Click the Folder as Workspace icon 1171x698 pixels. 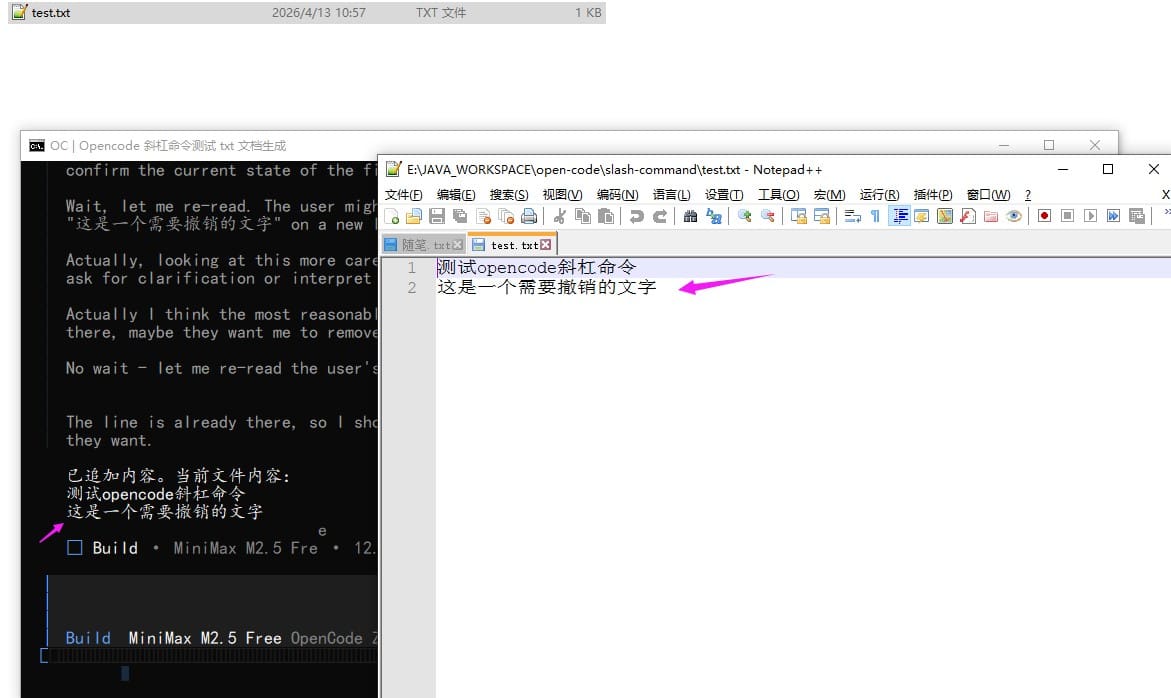pos(991,216)
